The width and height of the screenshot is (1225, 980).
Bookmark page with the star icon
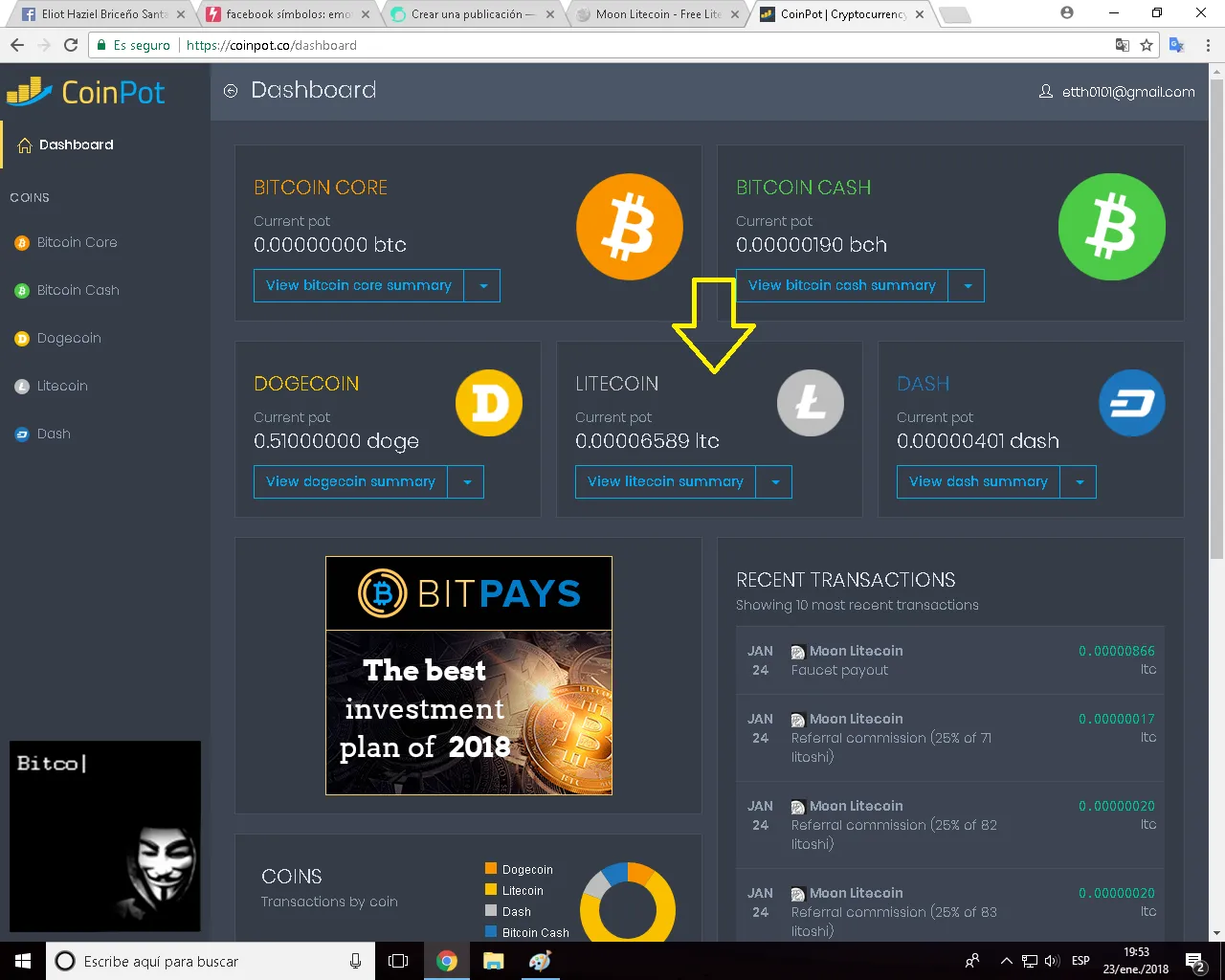1147,45
